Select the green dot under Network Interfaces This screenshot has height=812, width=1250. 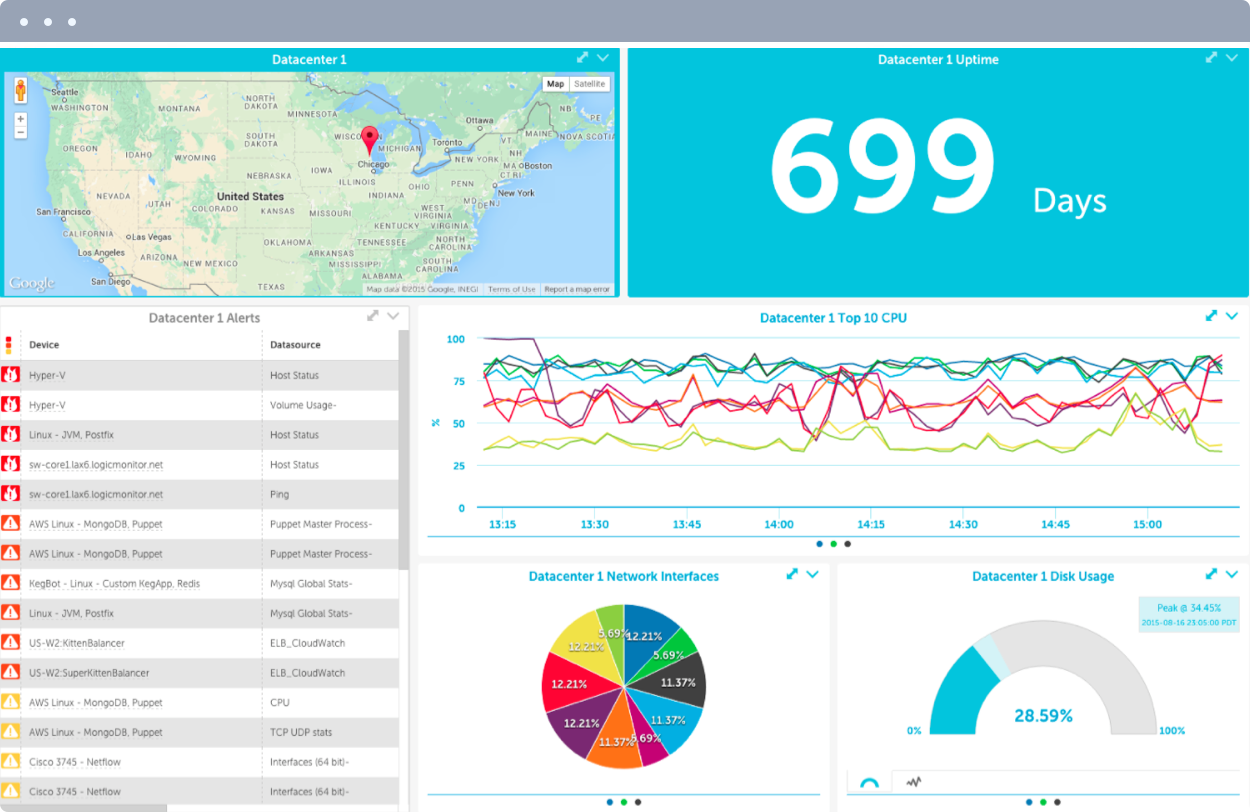[x=624, y=802]
